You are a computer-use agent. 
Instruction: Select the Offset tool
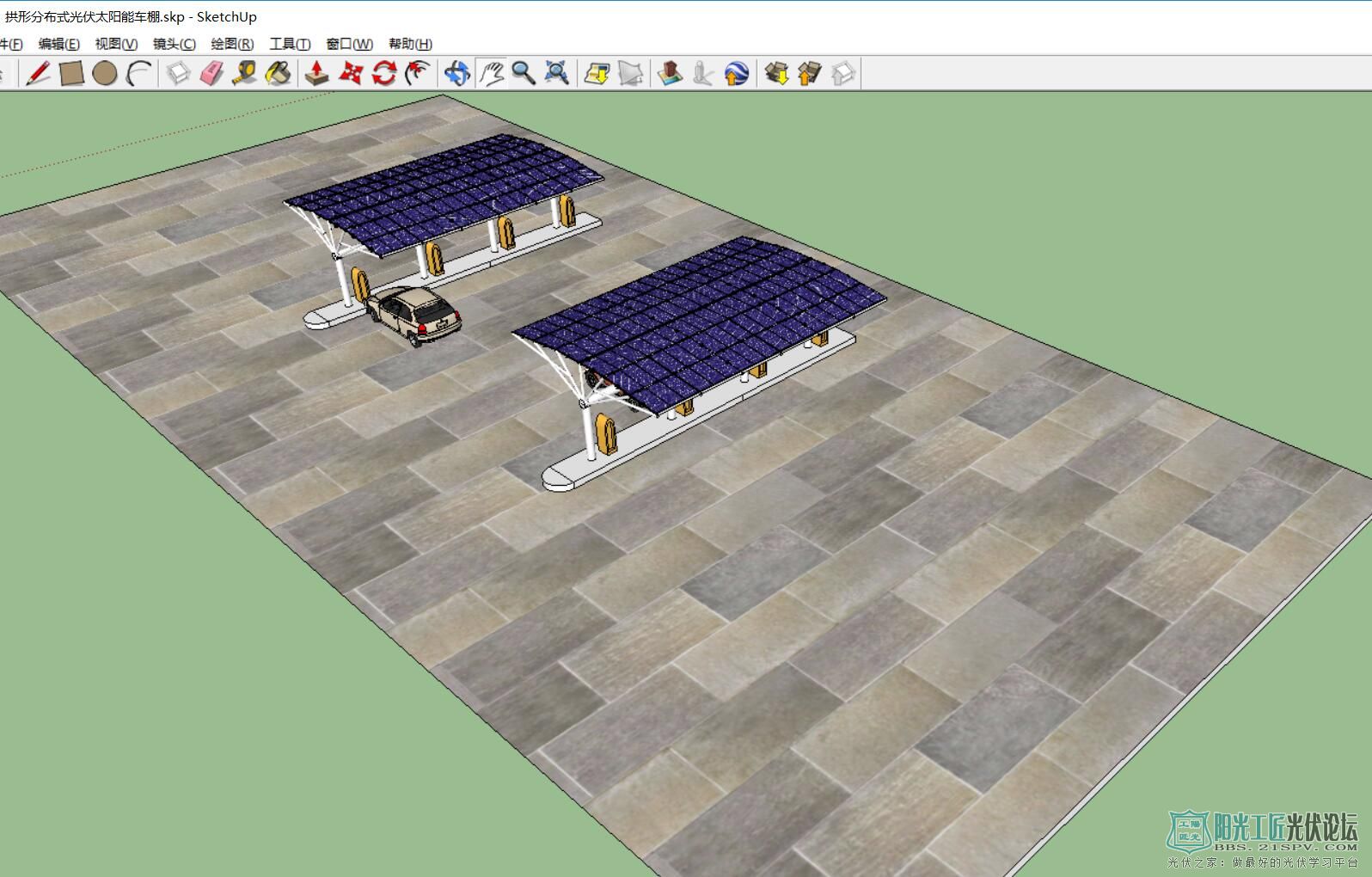pos(417,73)
